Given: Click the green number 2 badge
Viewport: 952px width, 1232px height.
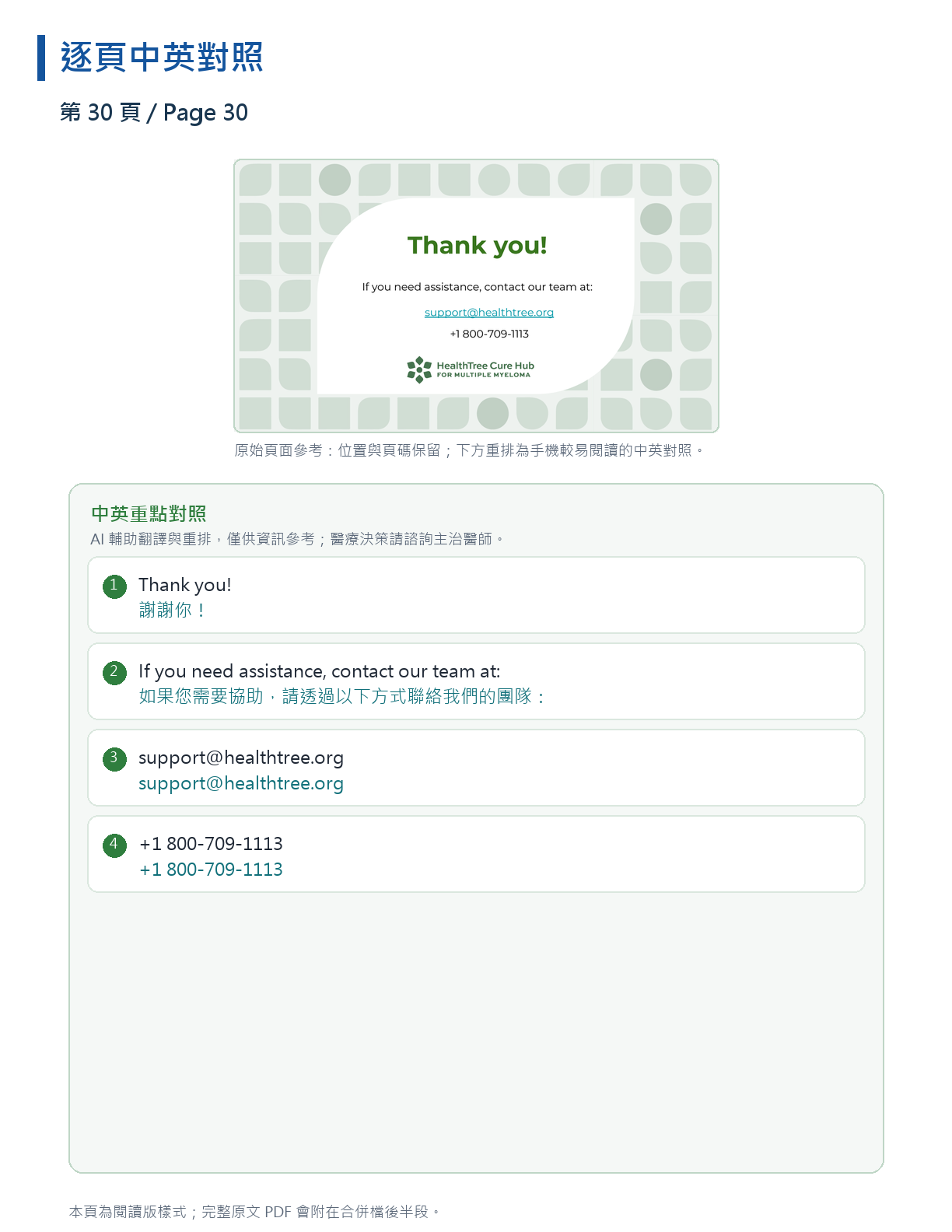Looking at the screenshot, I should pos(114,672).
